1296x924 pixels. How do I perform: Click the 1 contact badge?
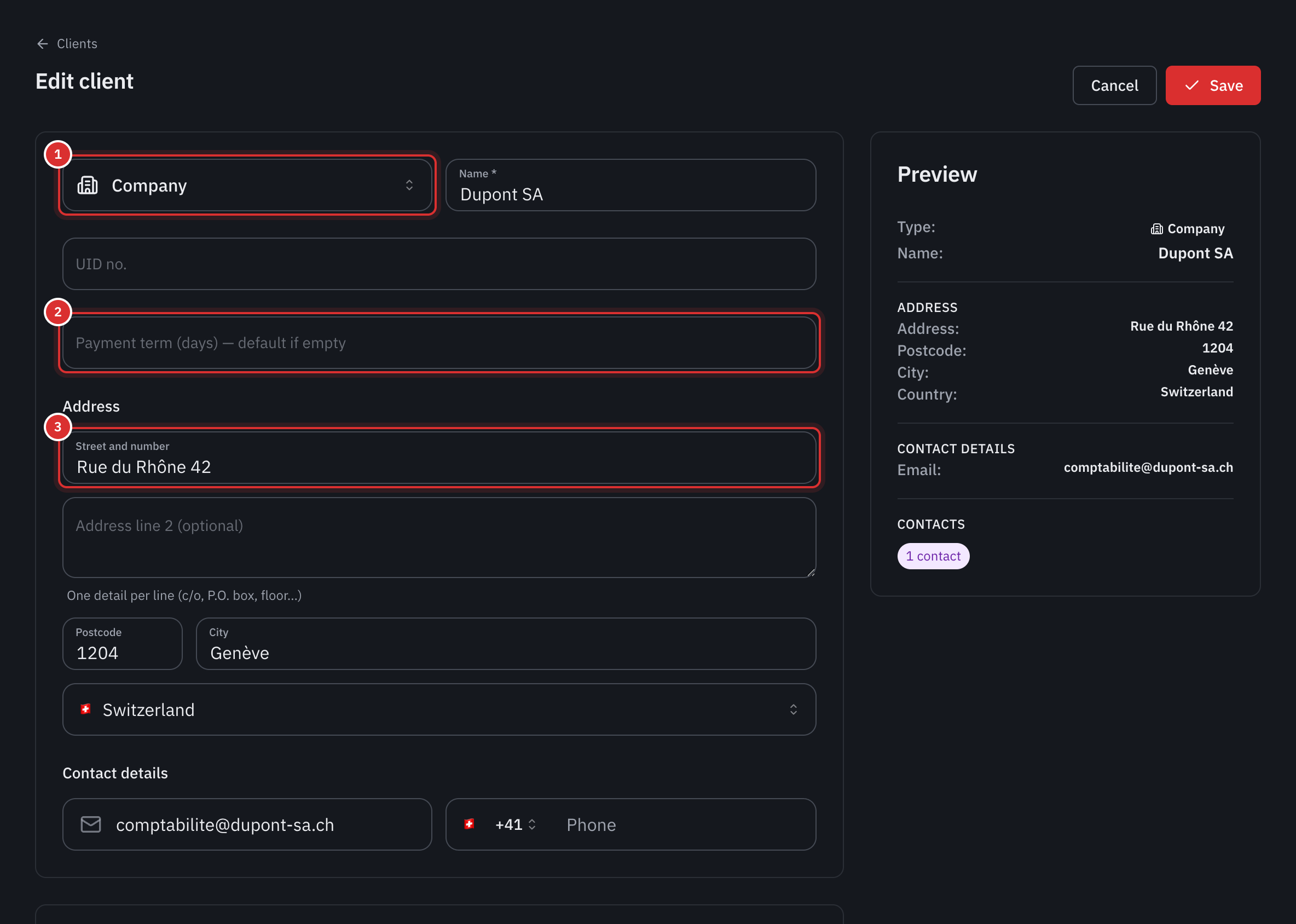pos(933,556)
